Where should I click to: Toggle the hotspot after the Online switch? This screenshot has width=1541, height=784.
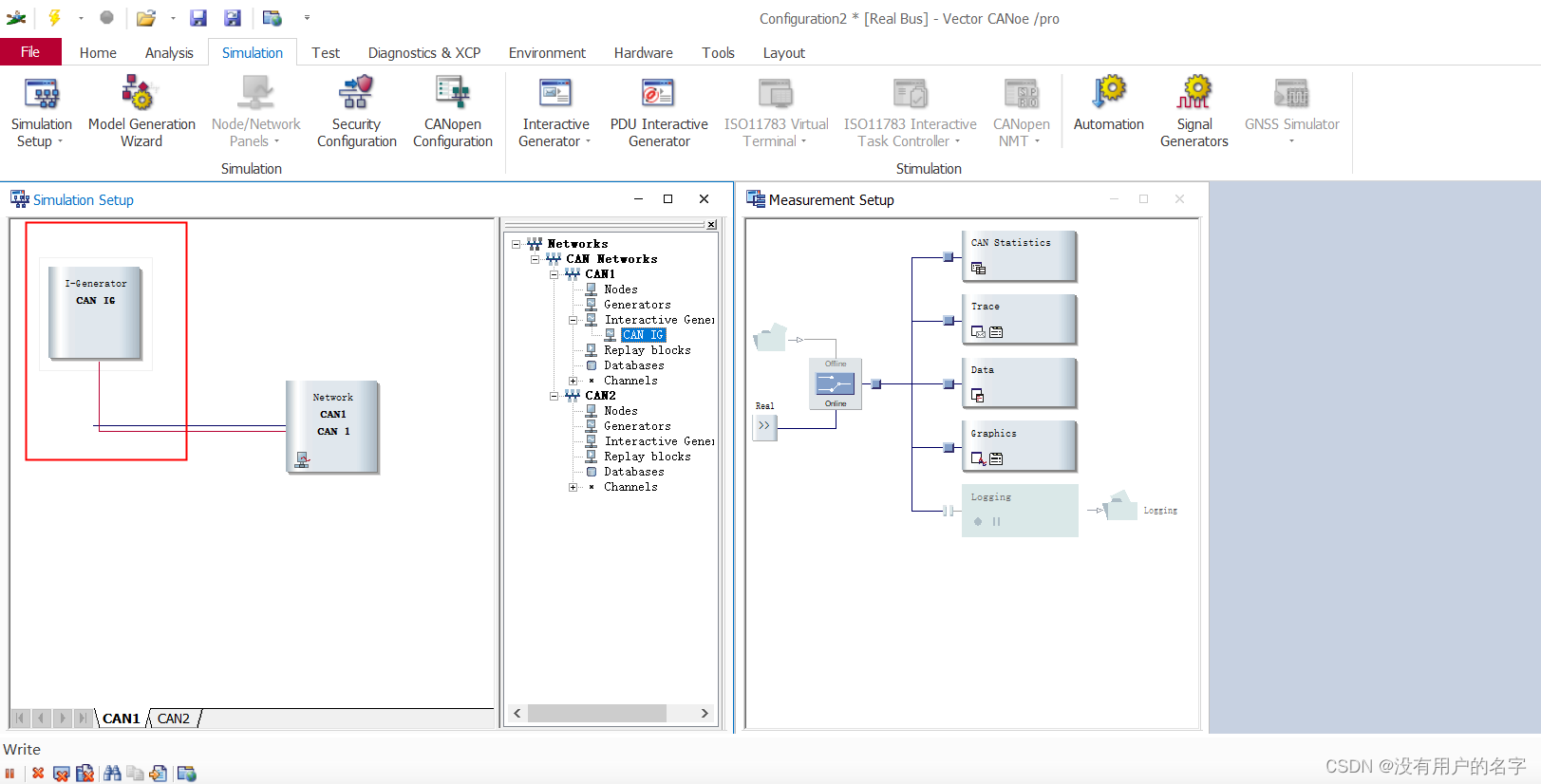click(x=876, y=383)
